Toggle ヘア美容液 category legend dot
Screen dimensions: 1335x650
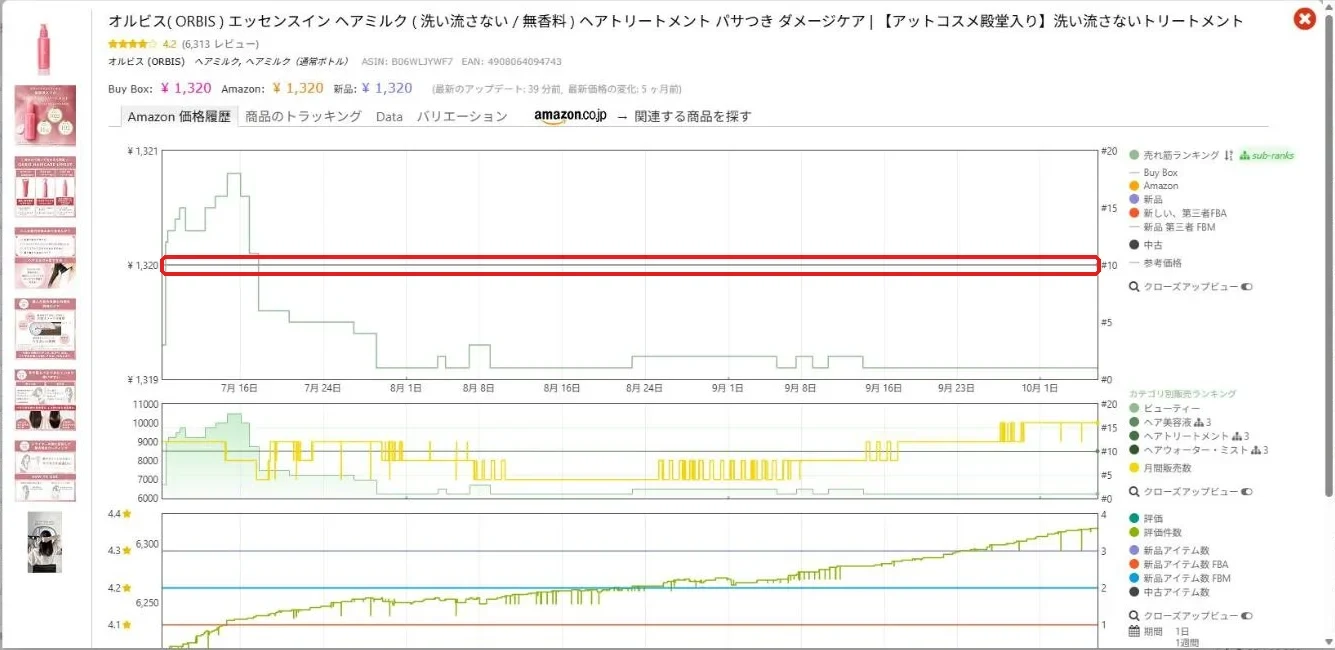point(1134,422)
